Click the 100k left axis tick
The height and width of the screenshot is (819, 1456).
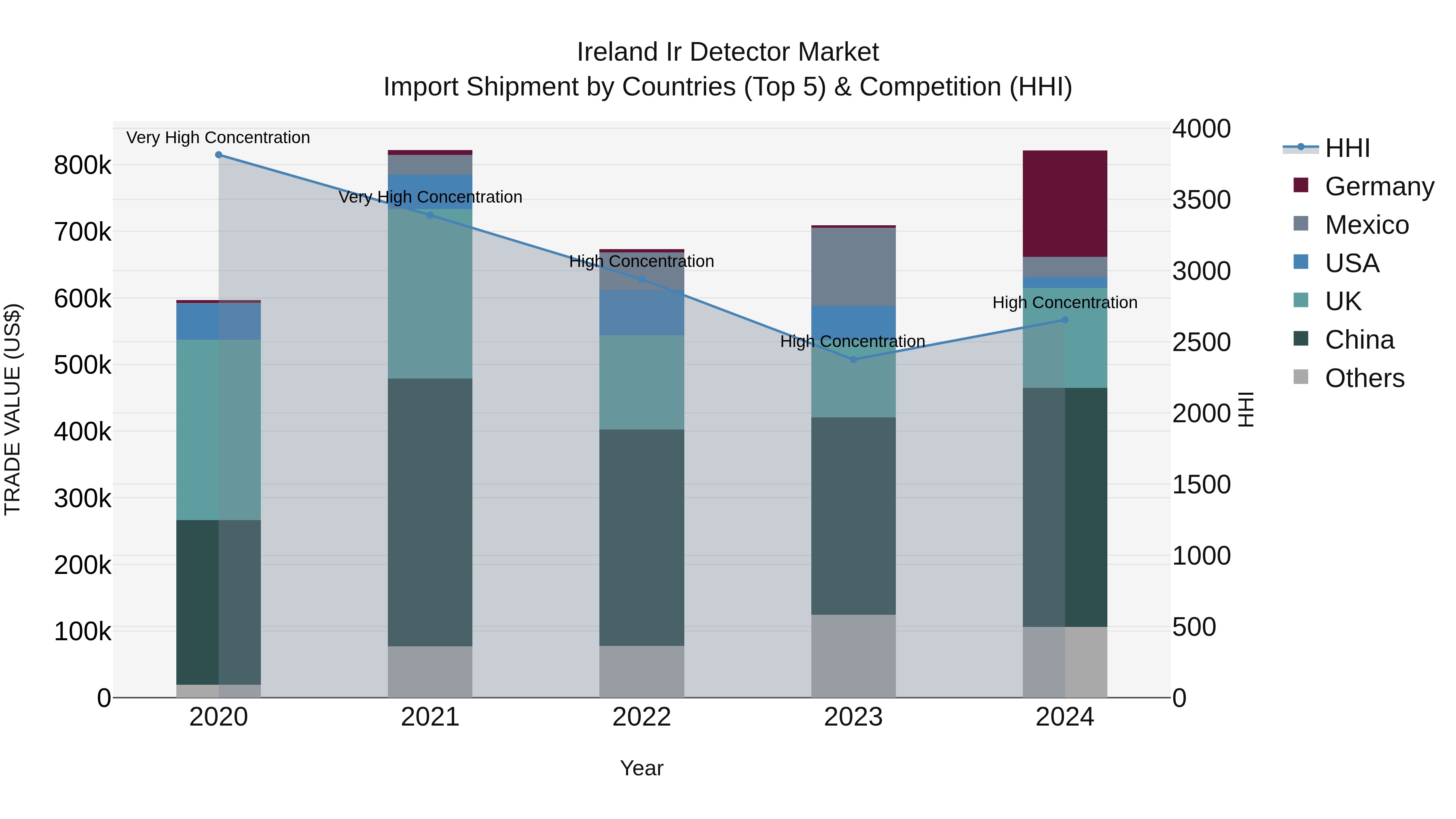coord(83,631)
